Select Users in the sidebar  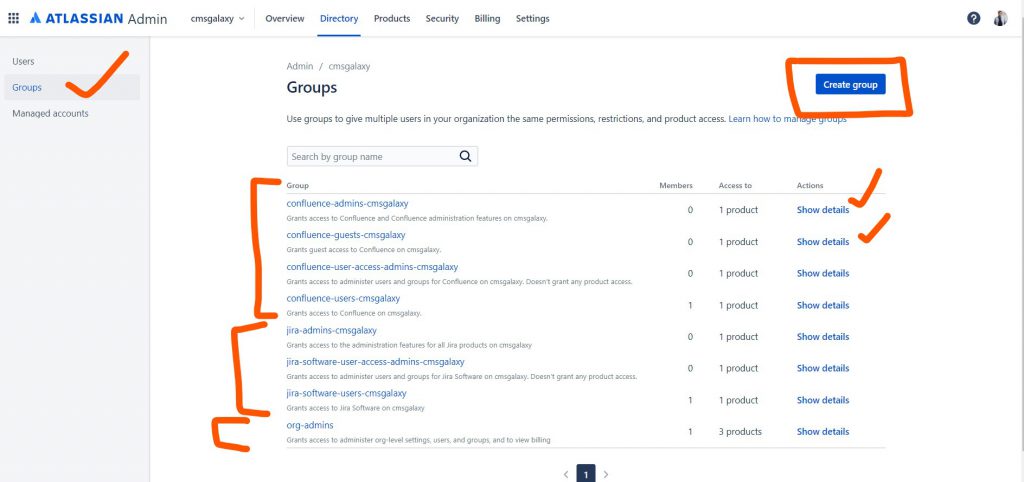[x=23, y=62]
